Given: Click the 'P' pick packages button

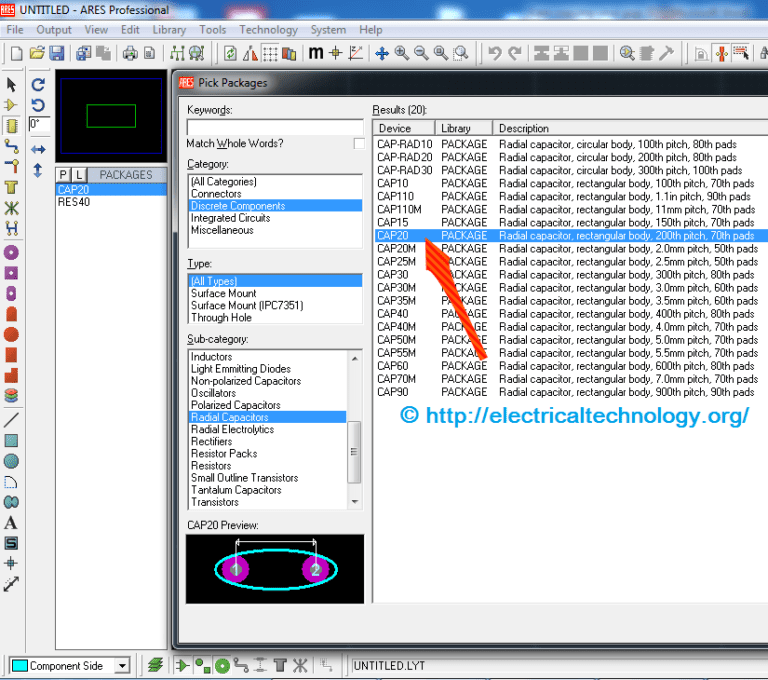Looking at the screenshot, I should (64, 175).
